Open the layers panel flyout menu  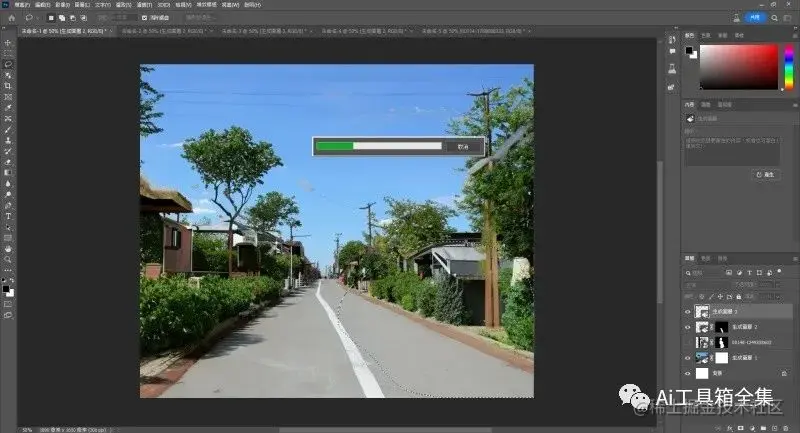click(794, 259)
